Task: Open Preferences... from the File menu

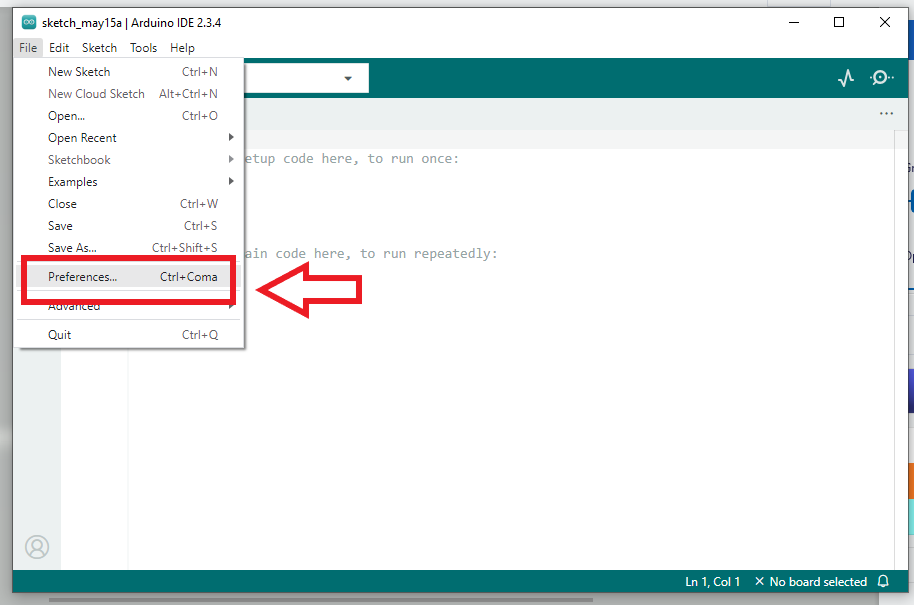Action: coord(128,277)
